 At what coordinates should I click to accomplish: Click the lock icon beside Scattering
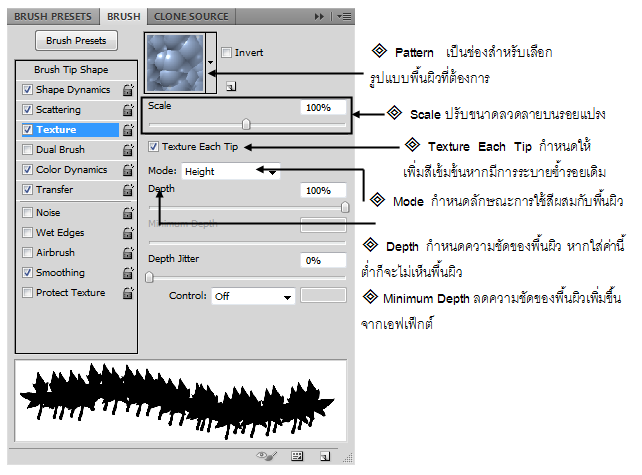[128, 110]
